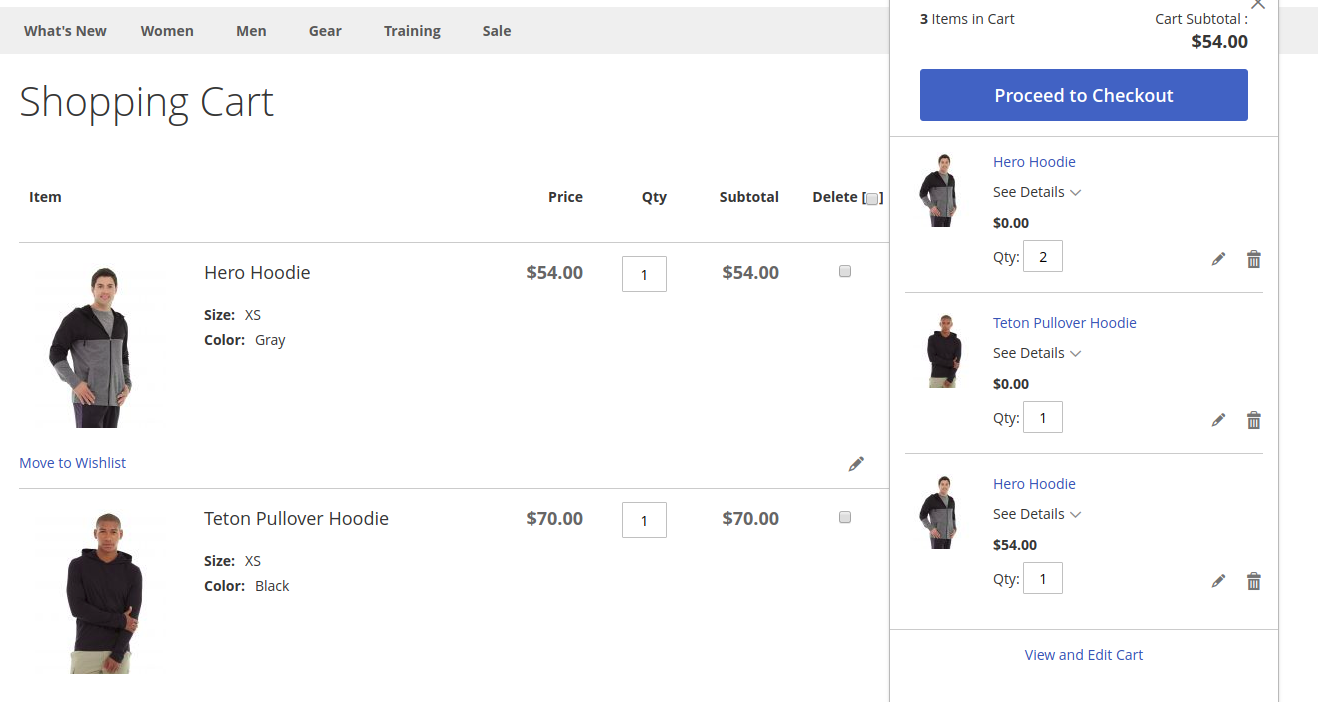Remove the top Hero Hoodie via trash icon
Screen dimensions: 1318x702
point(1253,258)
